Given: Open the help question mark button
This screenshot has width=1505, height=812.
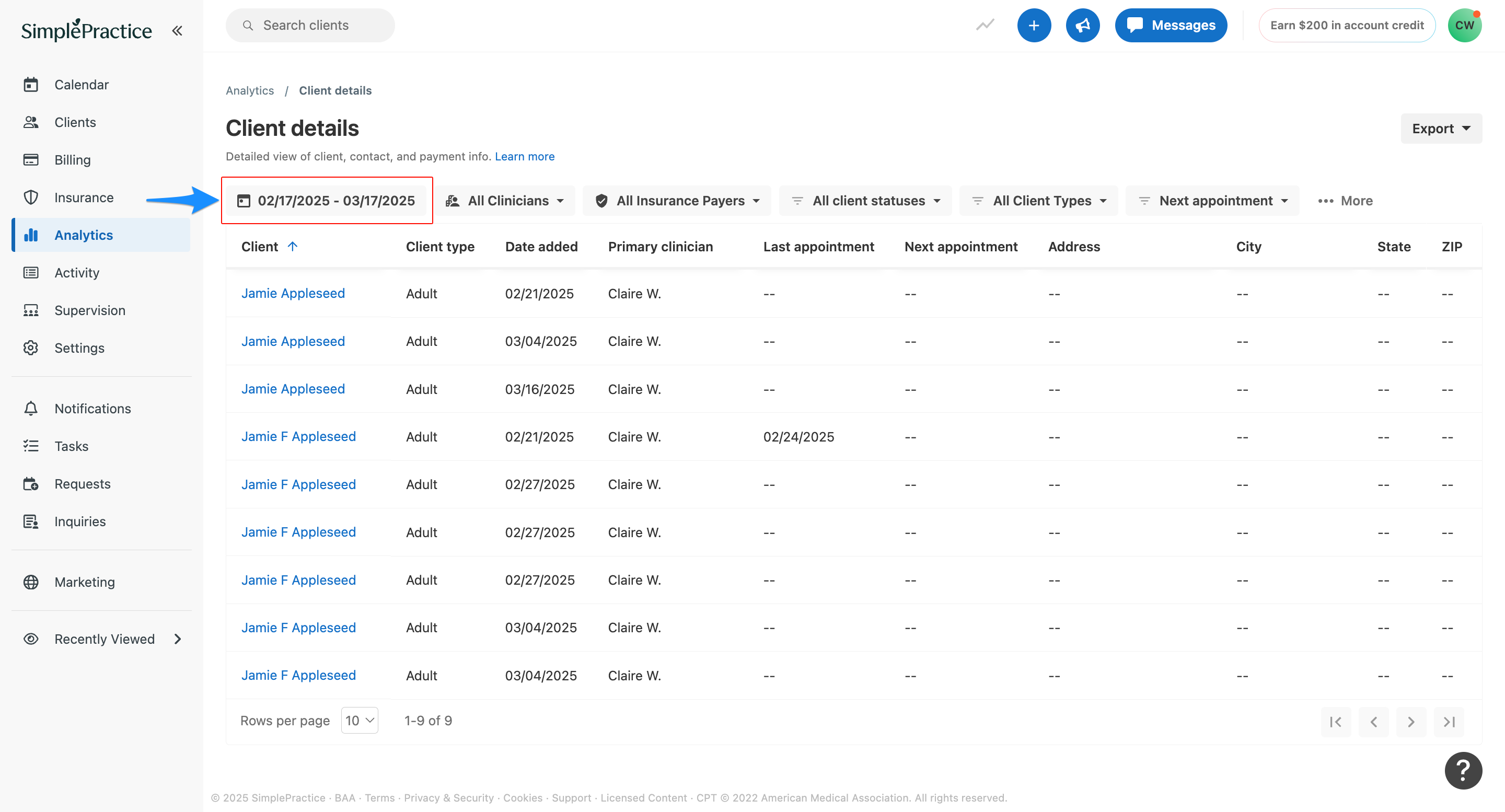Looking at the screenshot, I should (x=1463, y=771).
